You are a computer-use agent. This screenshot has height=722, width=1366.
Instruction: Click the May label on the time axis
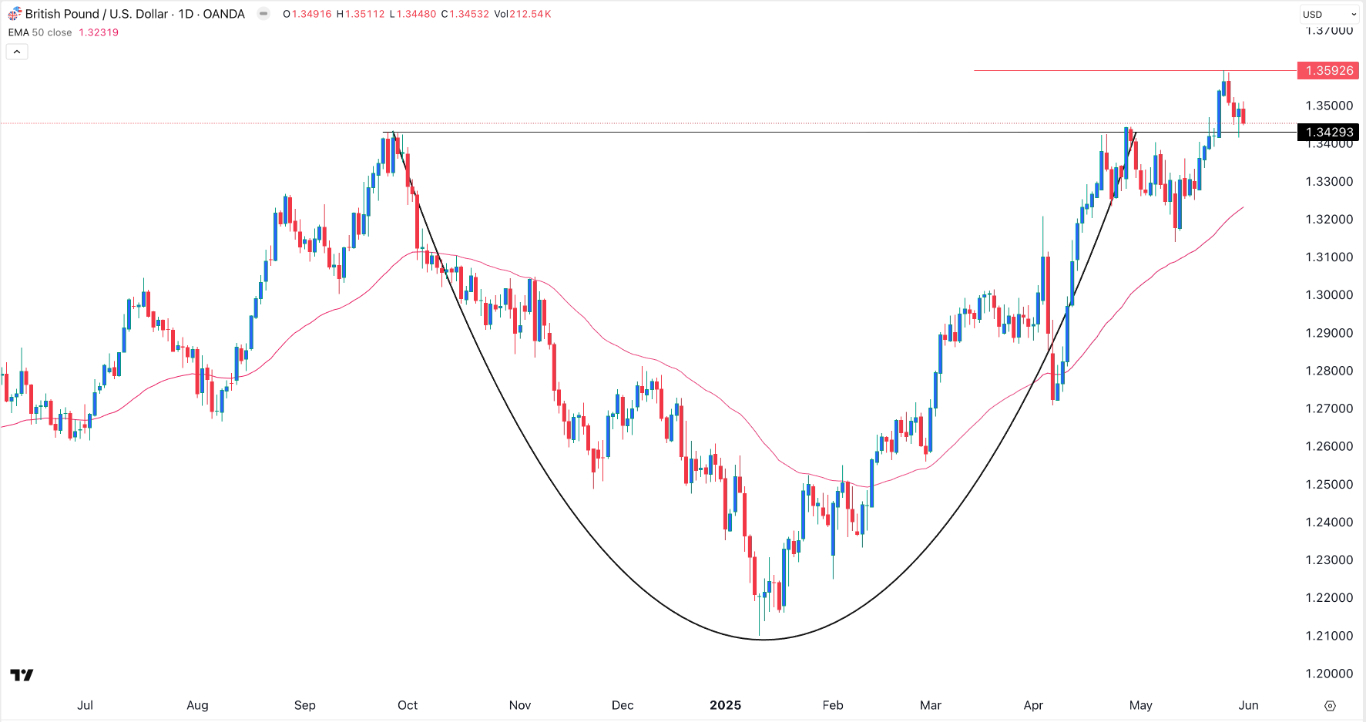(x=1142, y=705)
